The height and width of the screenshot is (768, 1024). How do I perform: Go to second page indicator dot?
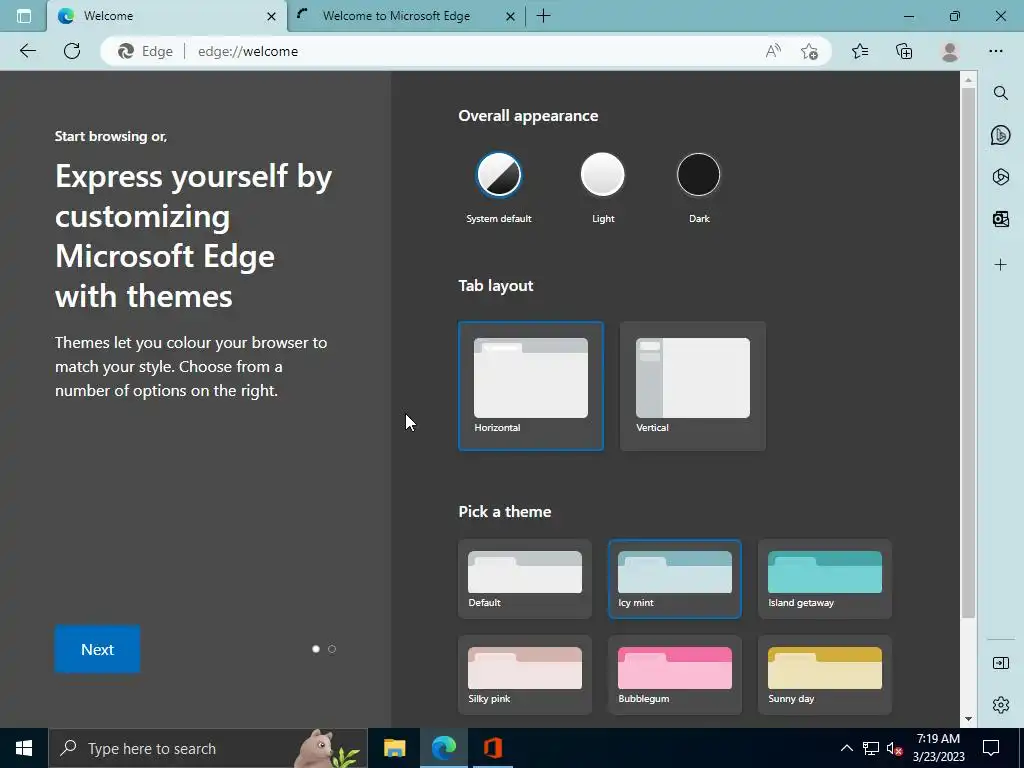332,649
